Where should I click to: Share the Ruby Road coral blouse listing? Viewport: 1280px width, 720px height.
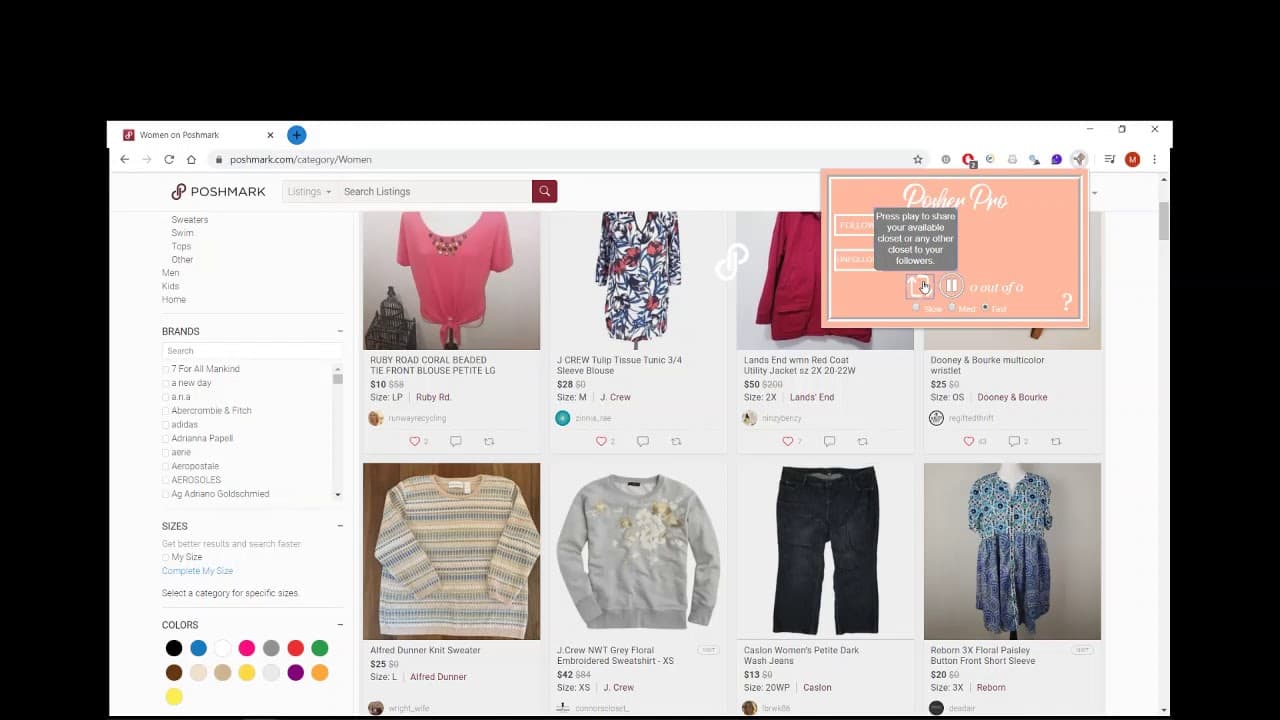pyautogui.click(x=489, y=441)
